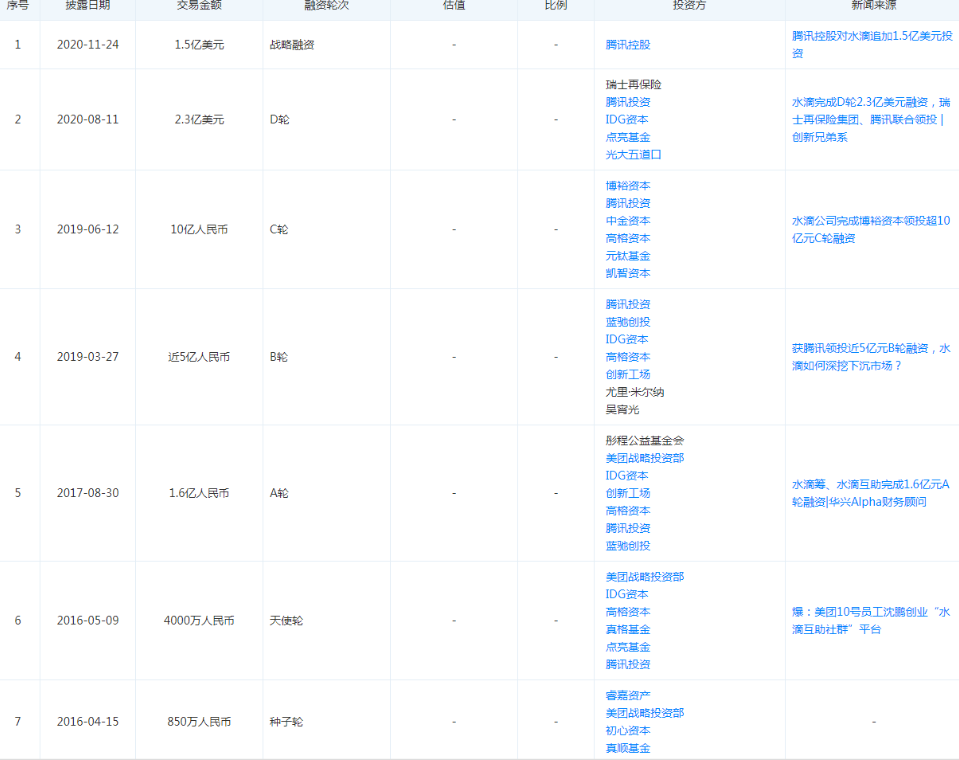Open 点亮基金 link in 天使轮 row
The width and height of the screenshot is (959, 760).
point(628,647)
